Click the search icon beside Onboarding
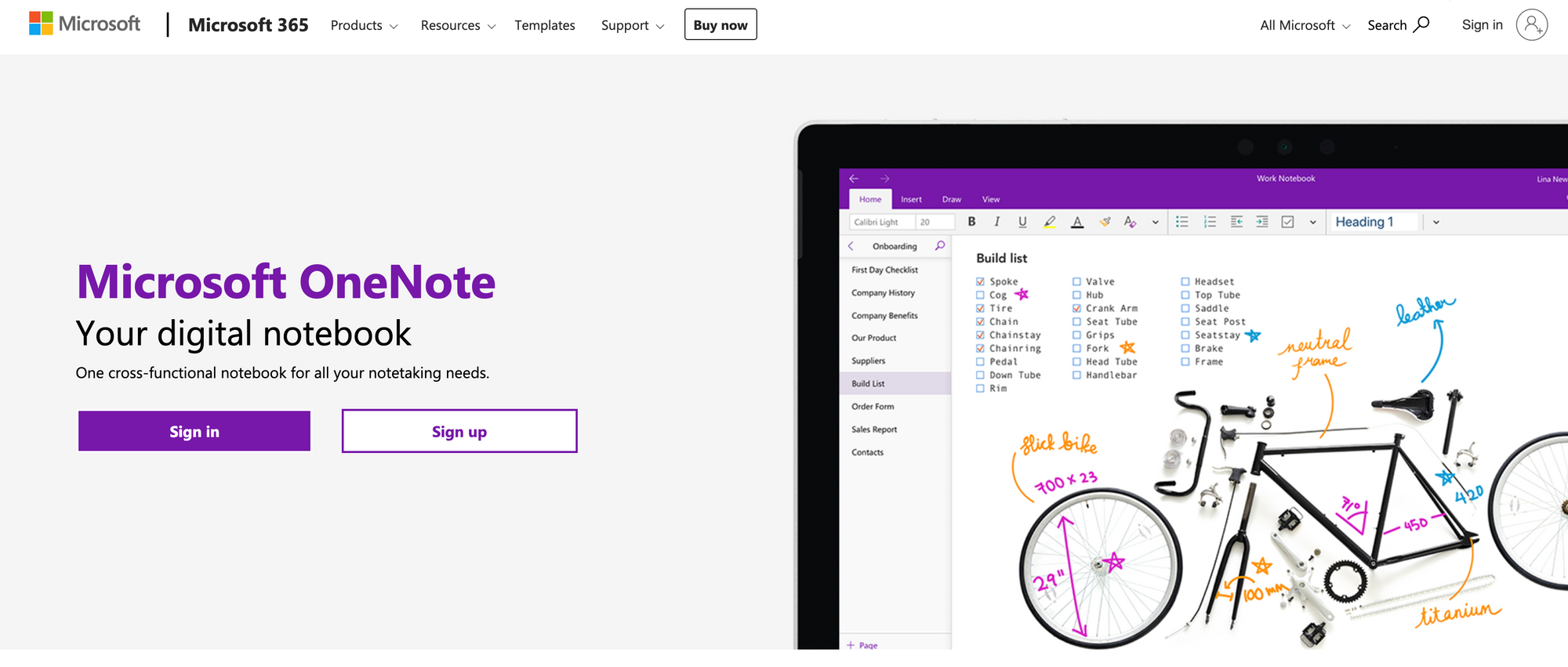The width and height of the screenshot is (1568, 667). [940, 246]
